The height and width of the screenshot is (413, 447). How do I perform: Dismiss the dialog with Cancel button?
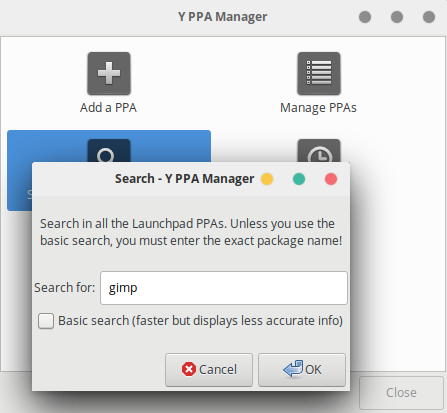pos(209,370)
